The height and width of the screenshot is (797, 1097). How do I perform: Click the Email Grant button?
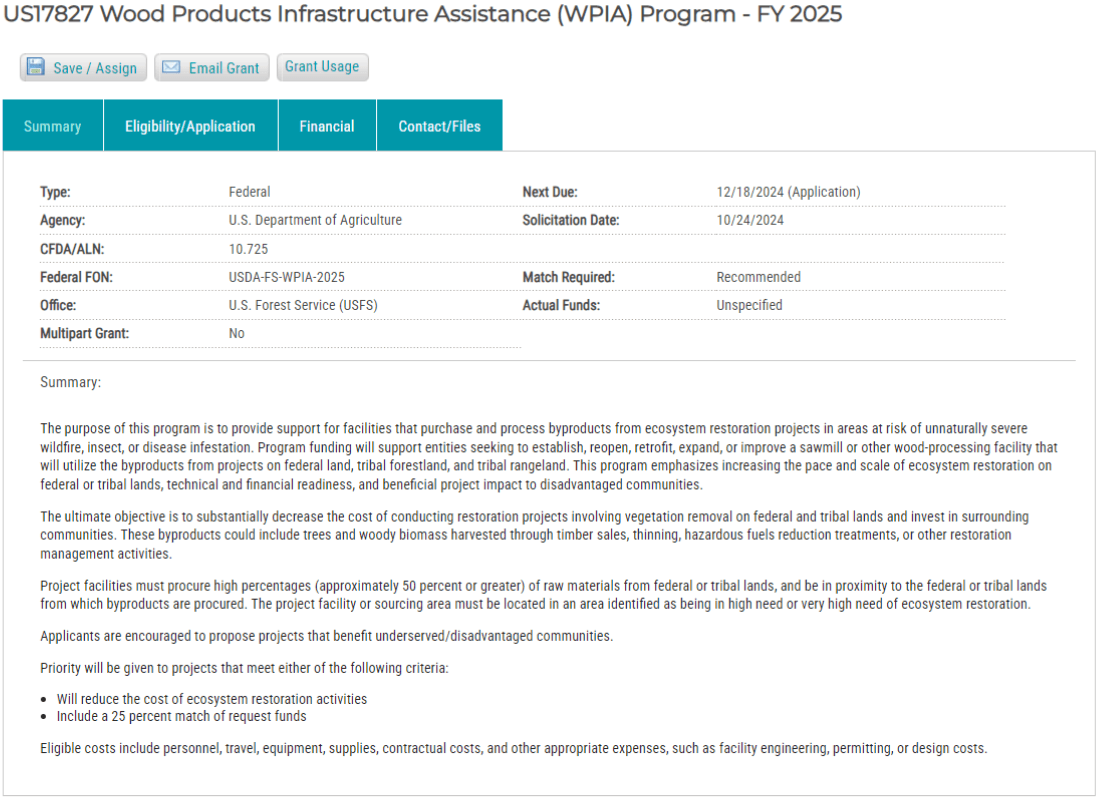click(212, 67)
